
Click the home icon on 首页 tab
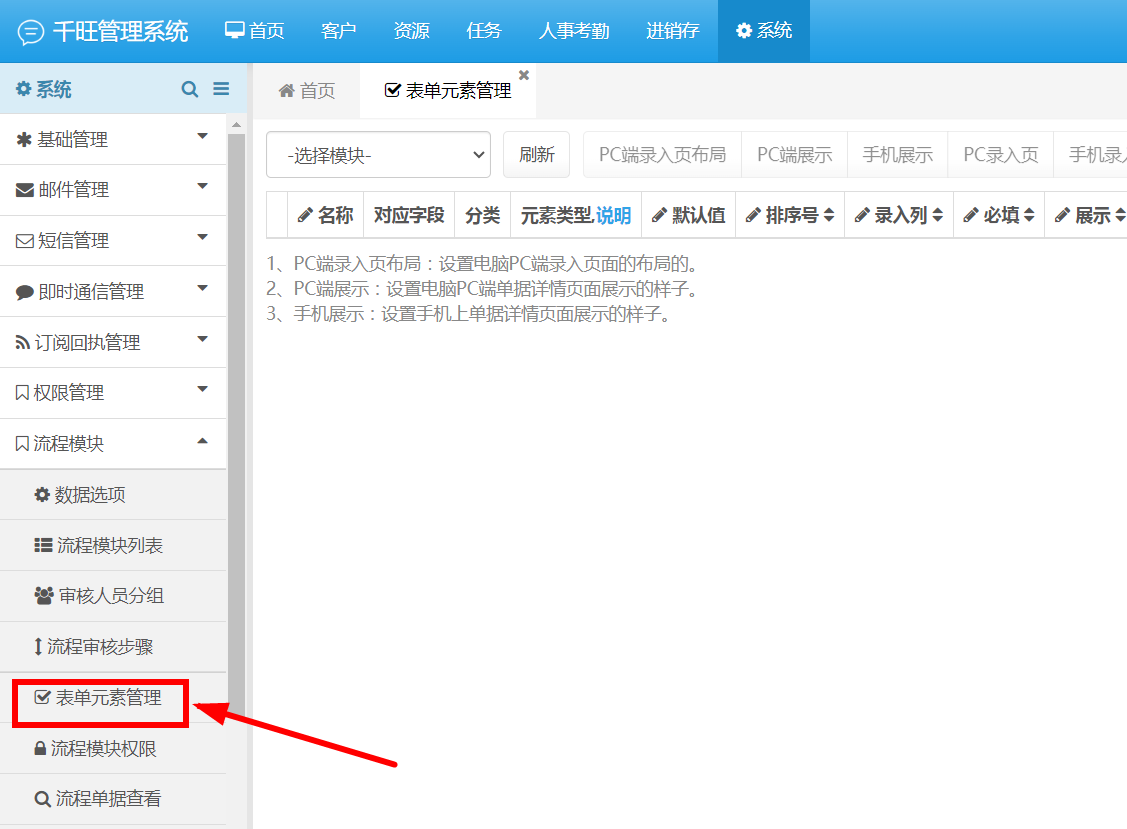click(x=287, y=91)
